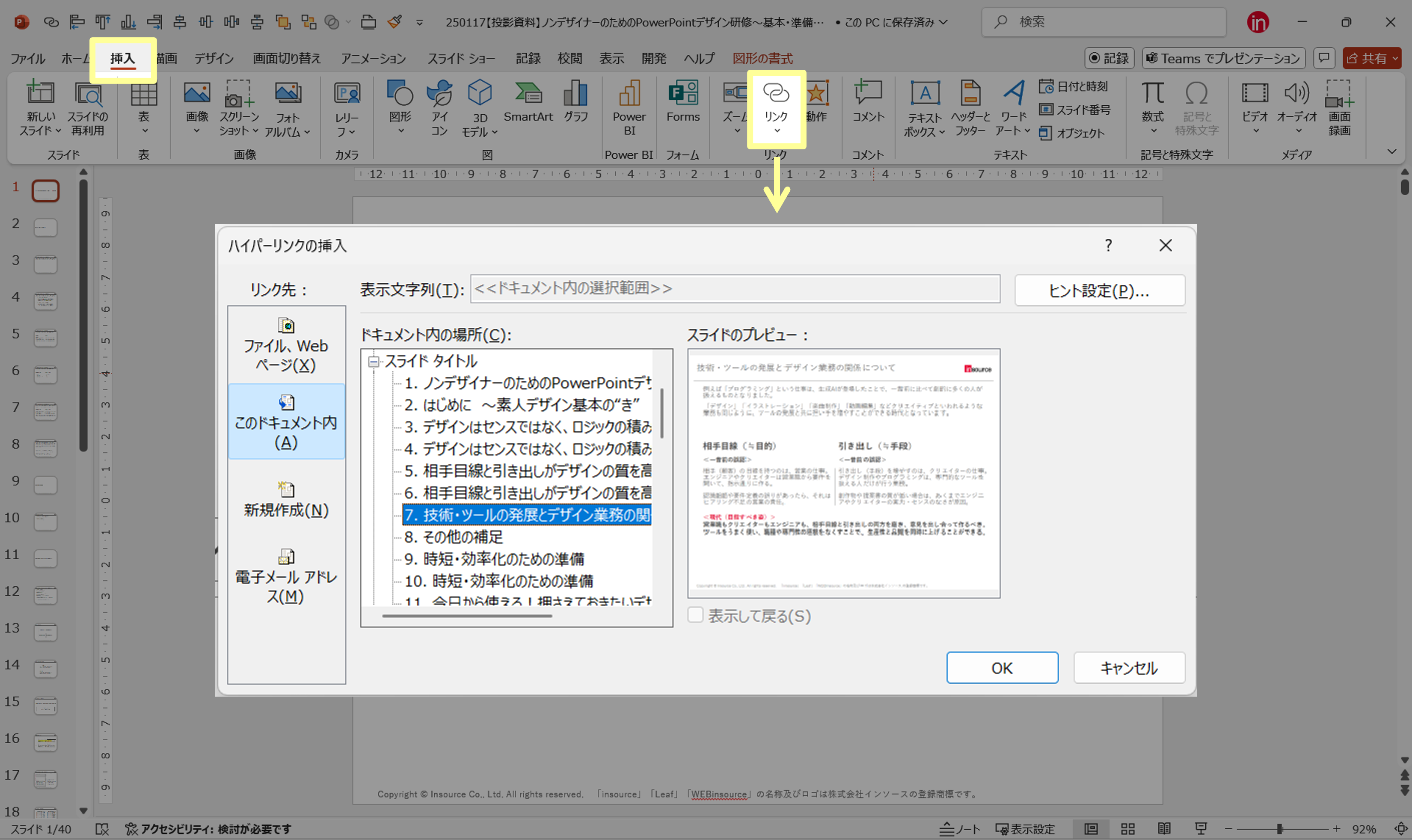This screenshot has width=1412, height=840.
Task: Click the 検索 search box
Action: (x=1103, y=22)
